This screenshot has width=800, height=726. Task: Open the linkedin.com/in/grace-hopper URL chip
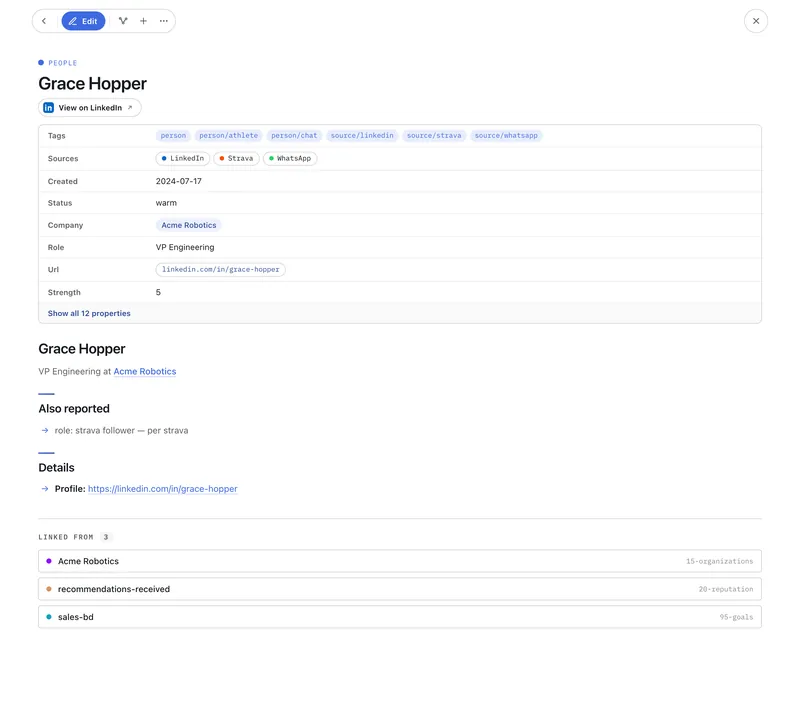pyautogui.click(x=220, y=269)
